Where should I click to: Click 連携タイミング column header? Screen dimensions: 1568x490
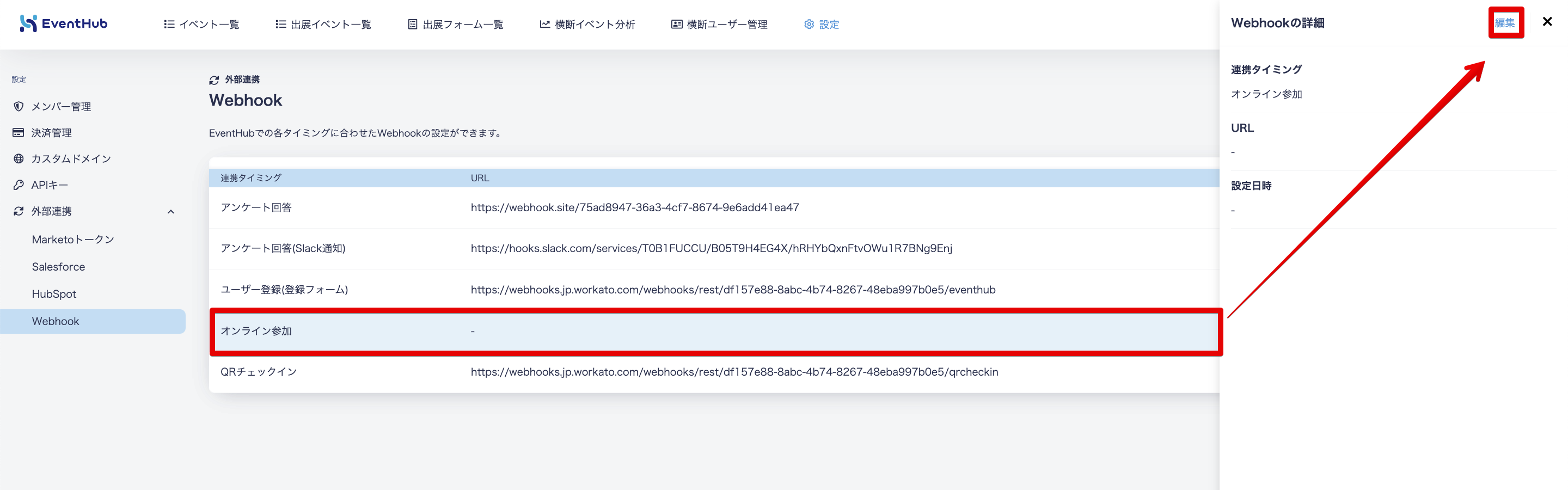click(x=251, y=177)
